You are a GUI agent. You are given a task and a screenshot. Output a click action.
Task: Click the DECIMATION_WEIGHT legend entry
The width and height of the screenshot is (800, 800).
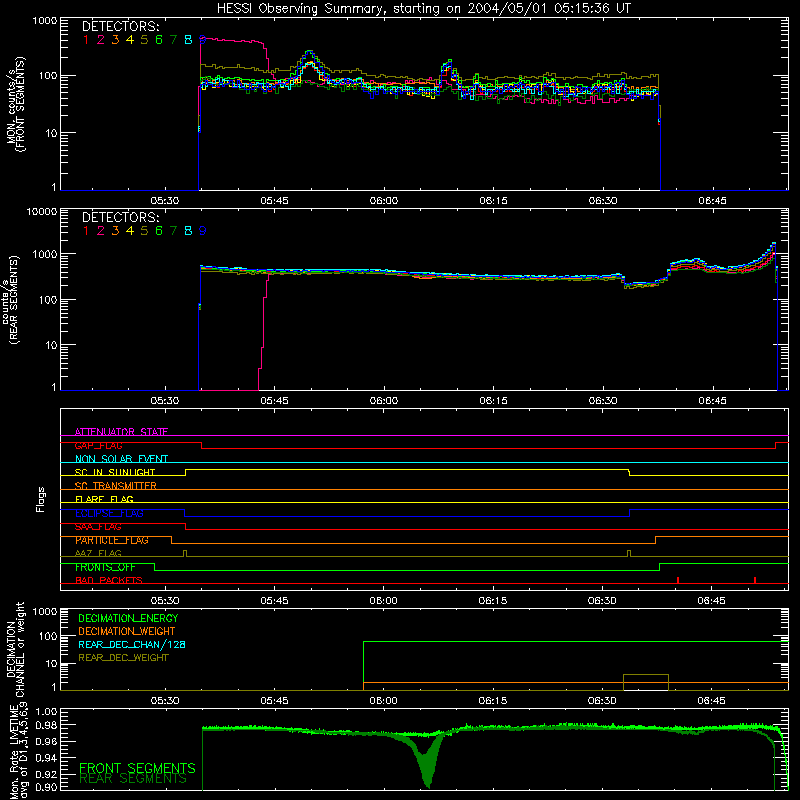(x=127, y=632)
